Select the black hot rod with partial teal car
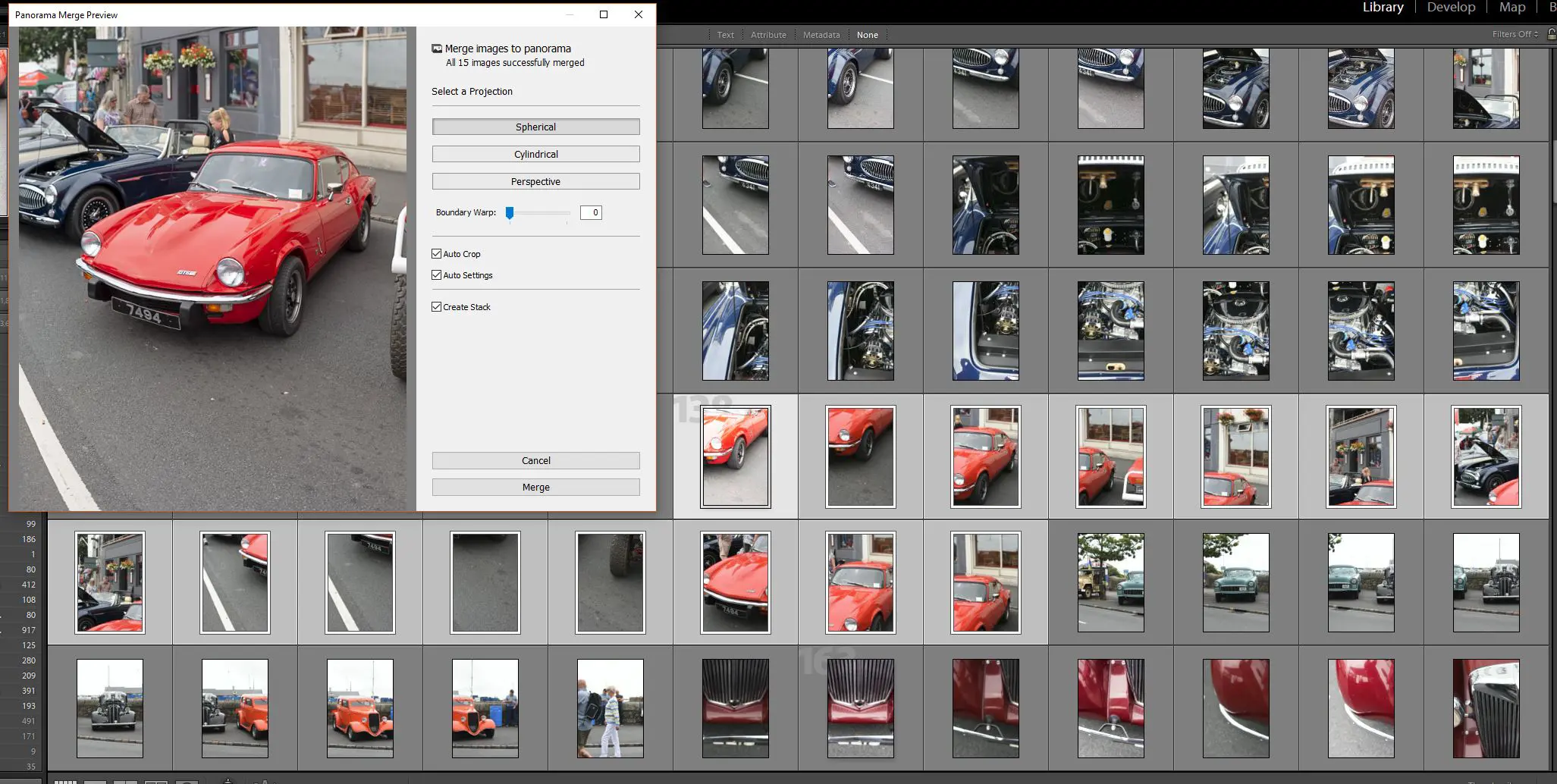This screenshot has width=1557, height=784. [x=1486, y=582]
